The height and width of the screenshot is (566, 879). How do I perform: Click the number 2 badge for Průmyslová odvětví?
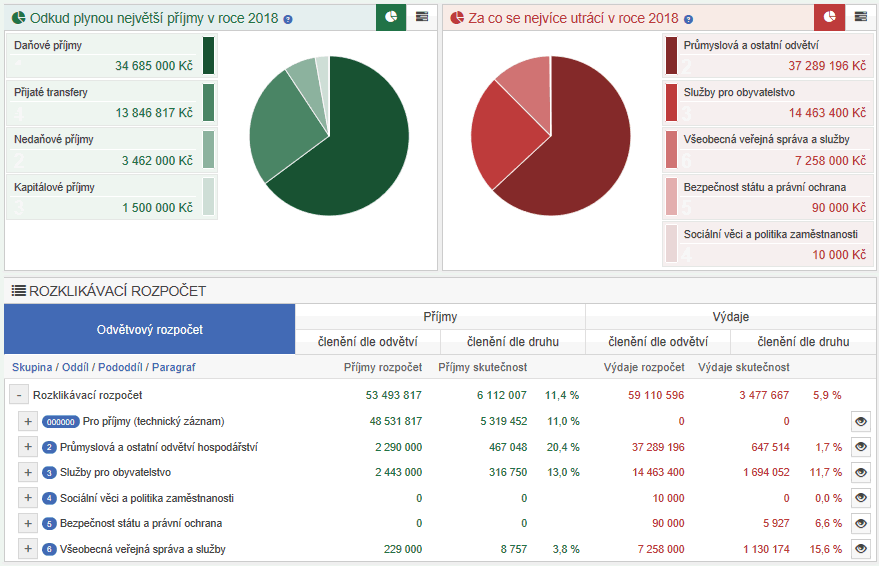[49, 447]
